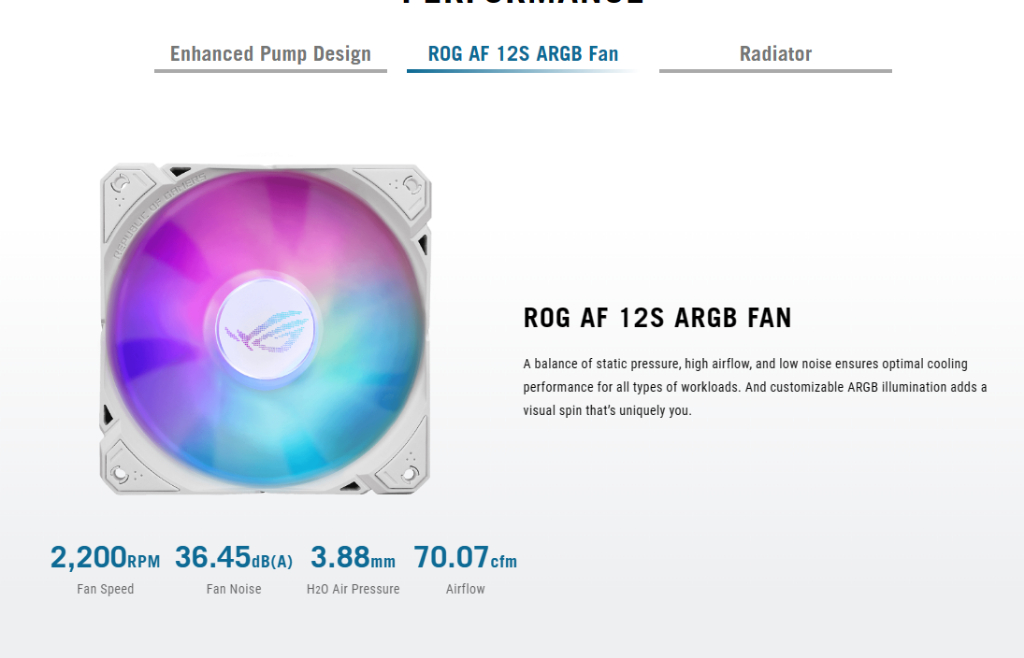Click the Airflow label

[465, 589]
